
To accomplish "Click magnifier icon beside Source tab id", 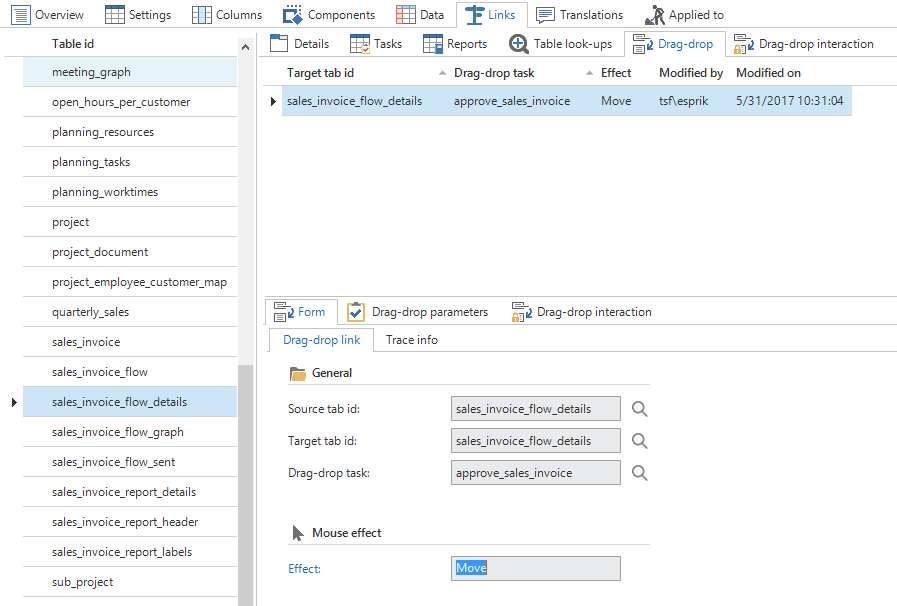I will tap(640, 409).
